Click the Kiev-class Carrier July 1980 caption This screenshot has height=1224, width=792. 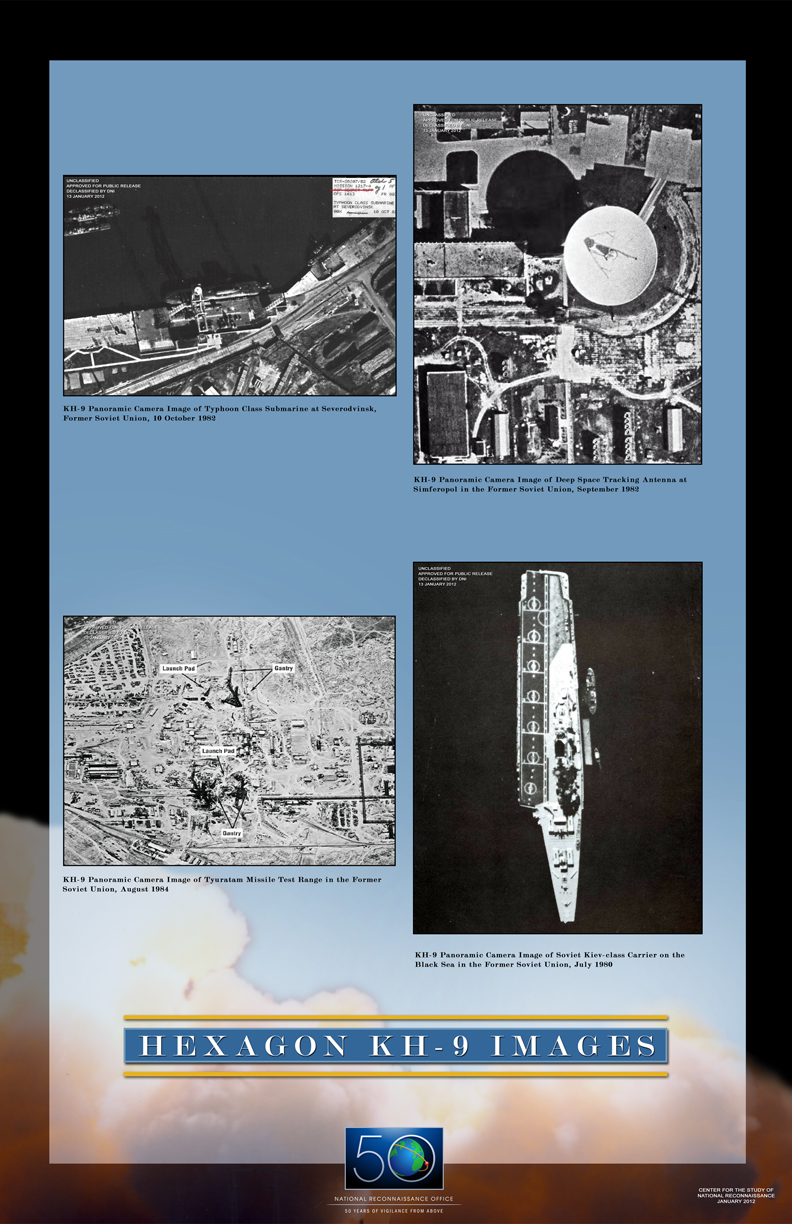coord(550,959)
